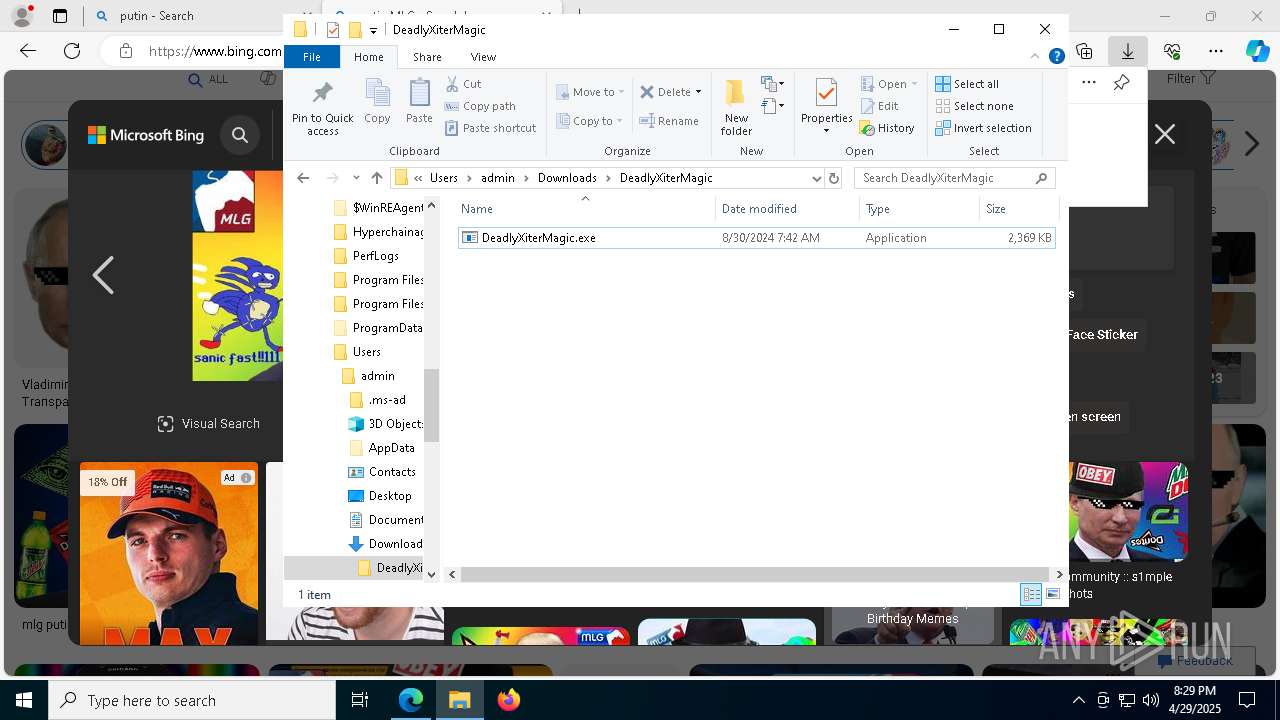
Task: Choose Copy path command
Action: (x=480, y=106)
